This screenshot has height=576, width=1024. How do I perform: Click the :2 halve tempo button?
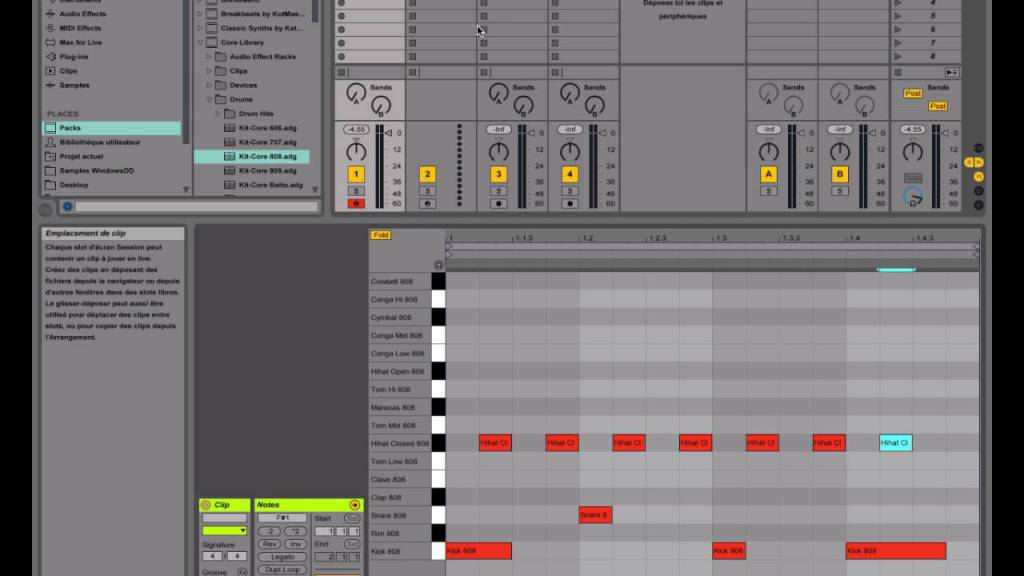270,532
